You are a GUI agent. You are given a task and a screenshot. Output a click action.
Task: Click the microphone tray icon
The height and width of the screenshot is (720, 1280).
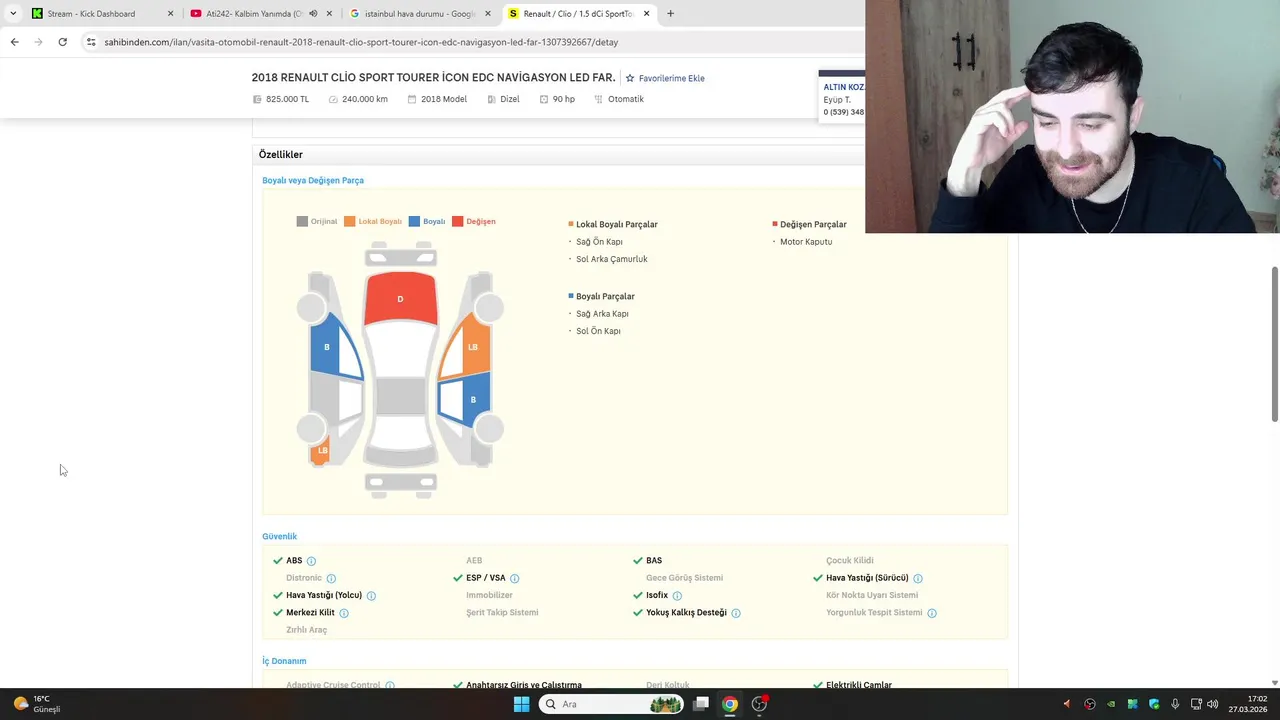pyautogui.click(x=1175, y=704)
